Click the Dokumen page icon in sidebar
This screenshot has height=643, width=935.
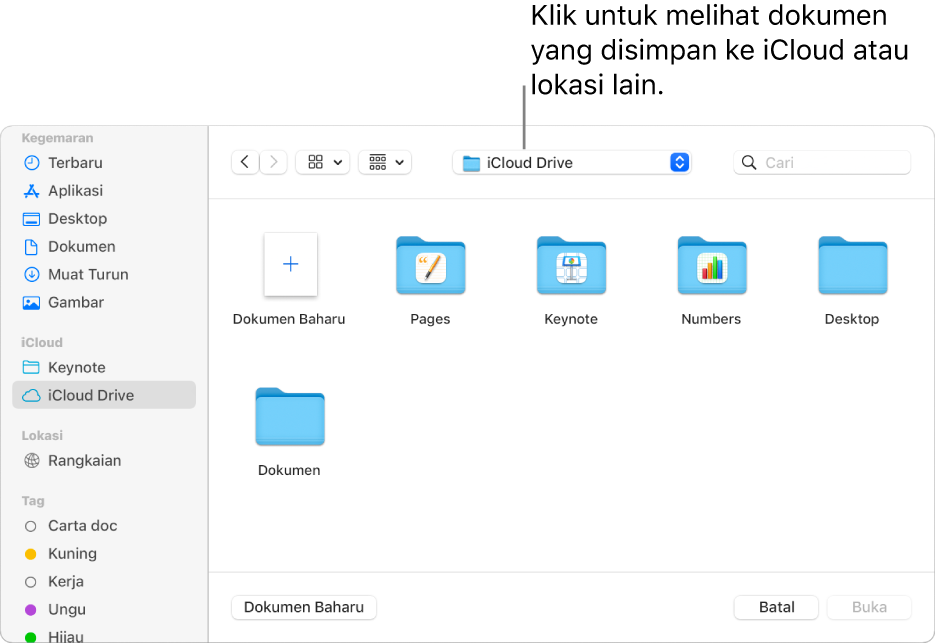point(32,247)
